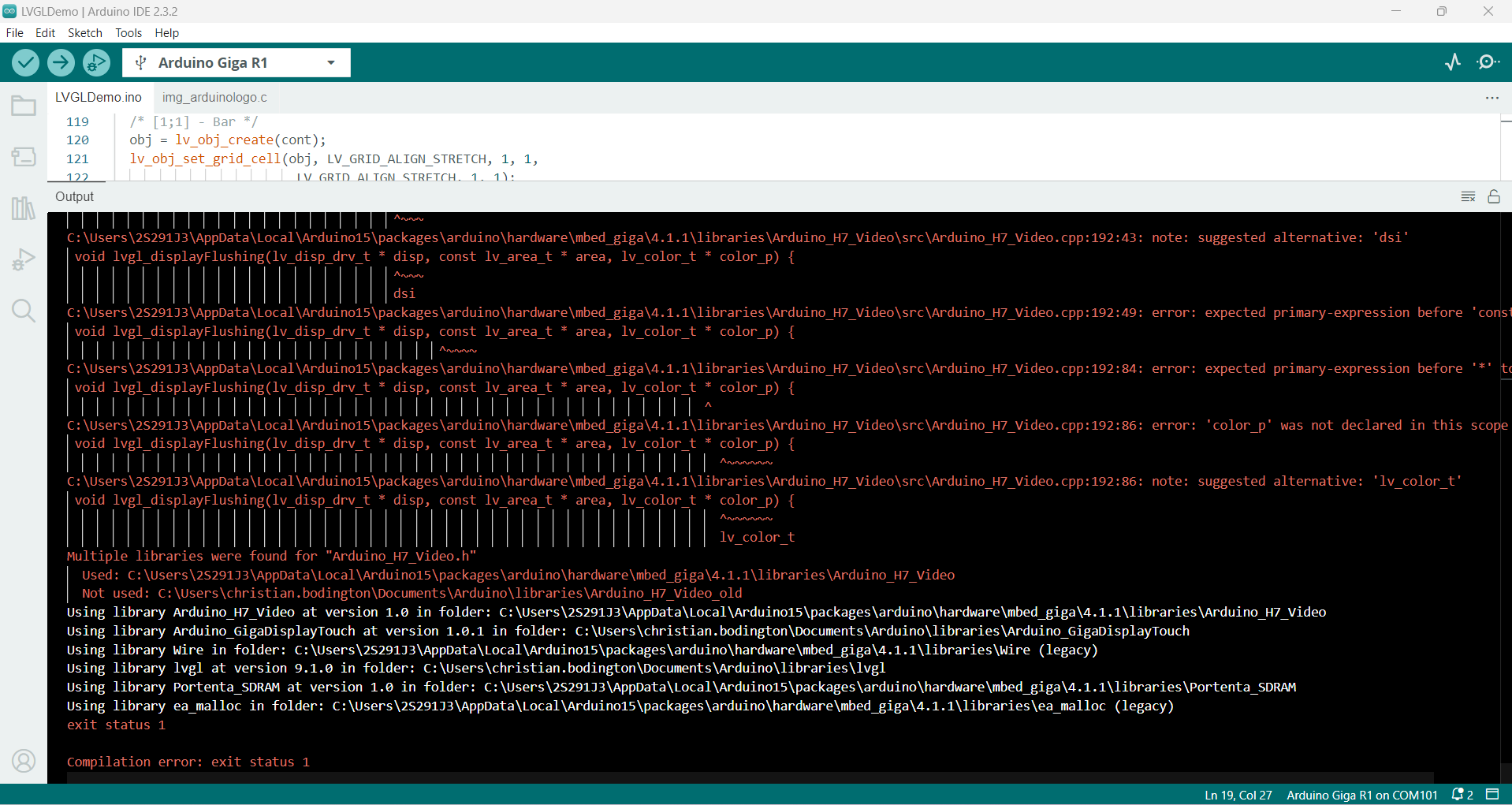The width and height of the screenshot is (1512, 805).
Task: Open the Sketch menu
Action: (x=84, y=32)
